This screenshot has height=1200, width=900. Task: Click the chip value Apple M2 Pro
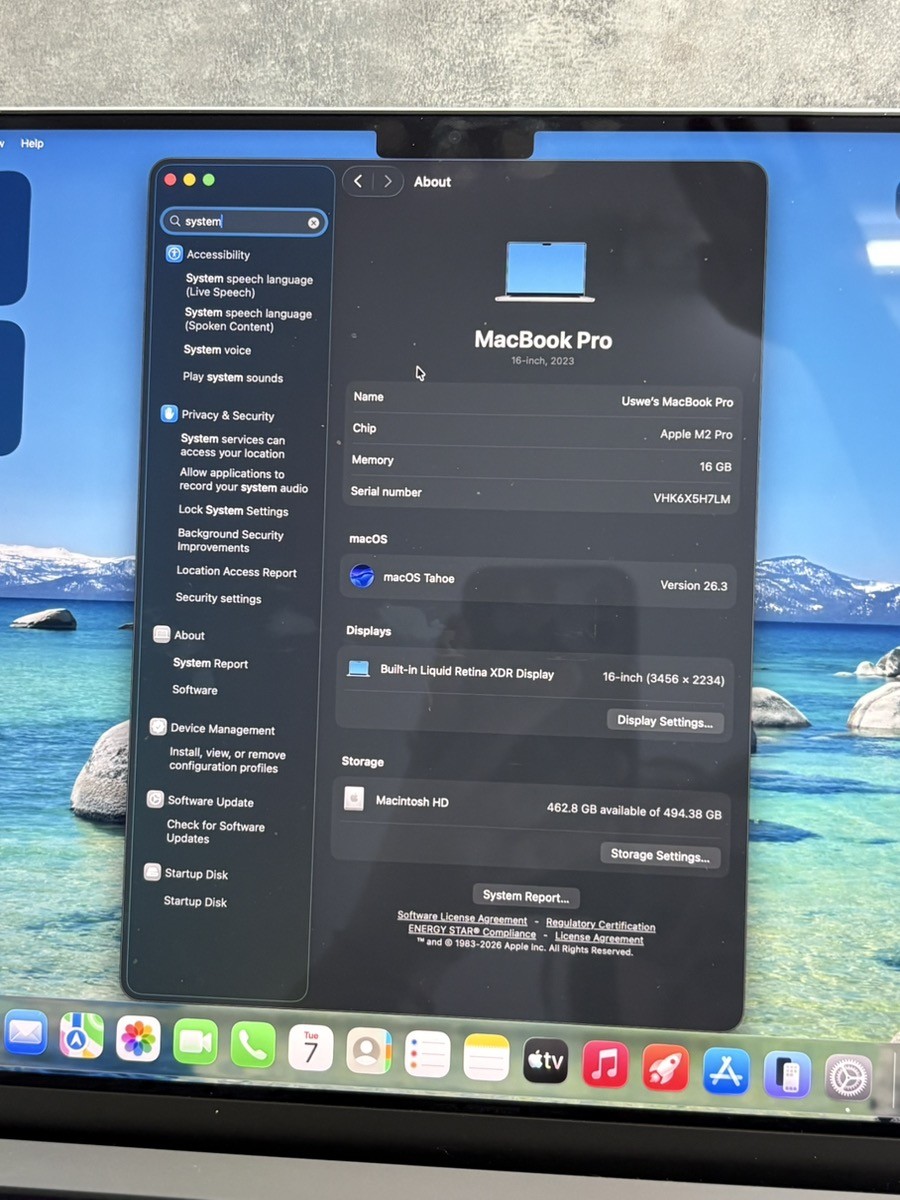point(696,434)
